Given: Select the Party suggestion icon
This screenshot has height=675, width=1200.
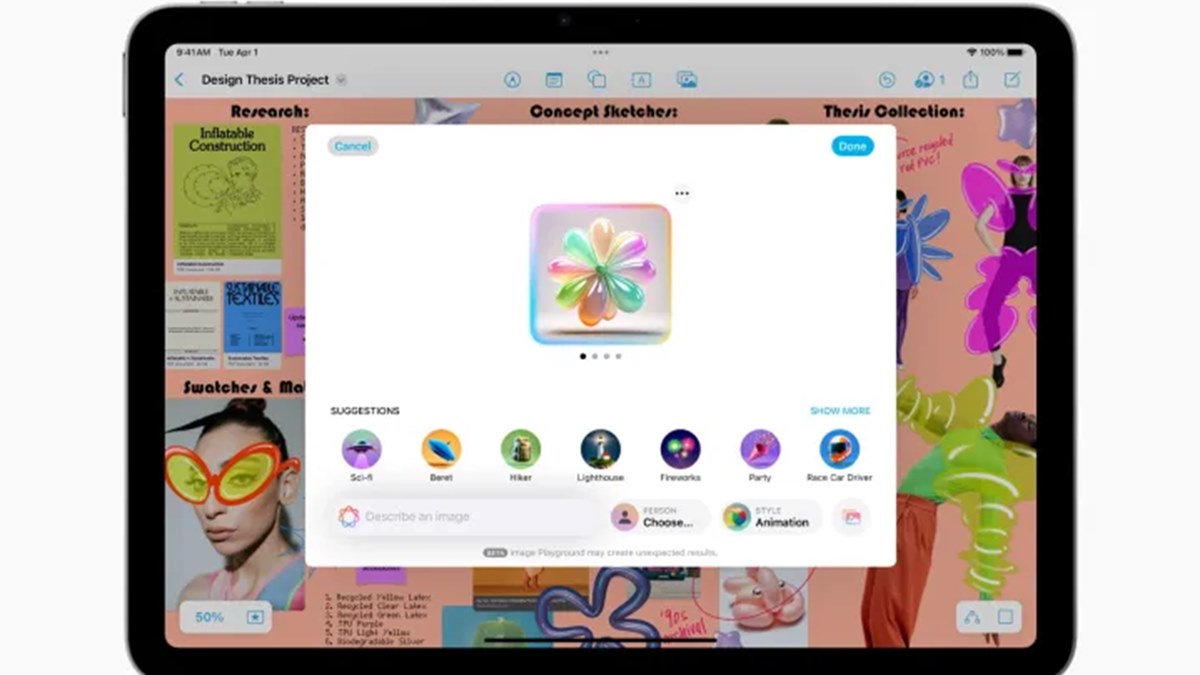Looking at the screenshot, I should pyautogui.click(x=760, y=450).
